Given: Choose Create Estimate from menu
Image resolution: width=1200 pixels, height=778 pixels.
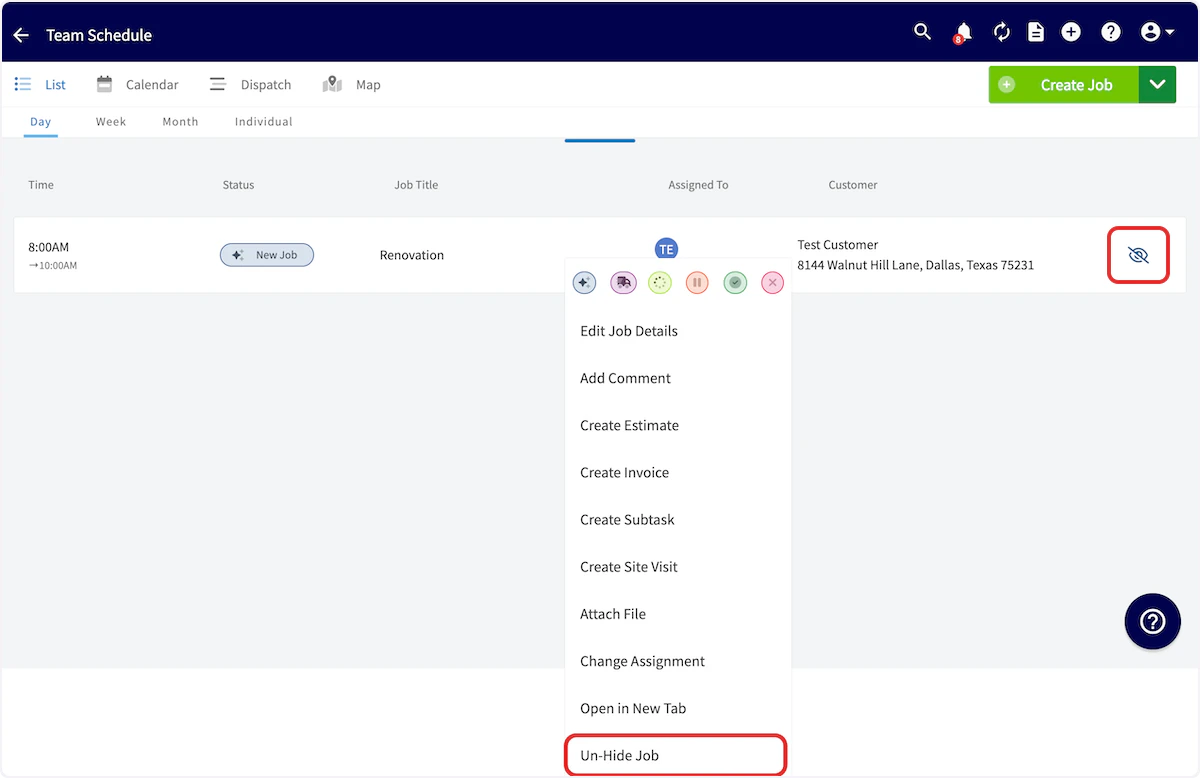Looking at the screenshot, I should pyautogui.click(x=678, y=425).
